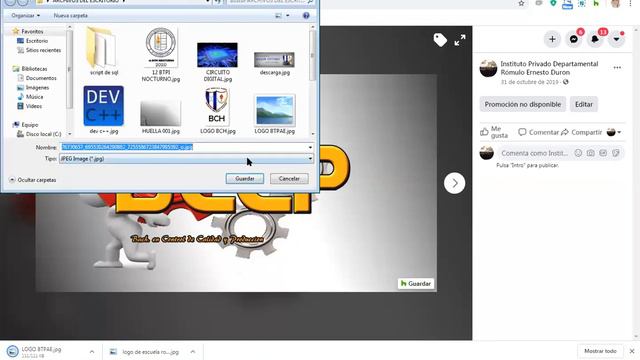Click Me gusta on the photo
Screen dimensions: 640x360
click(494, 132)
